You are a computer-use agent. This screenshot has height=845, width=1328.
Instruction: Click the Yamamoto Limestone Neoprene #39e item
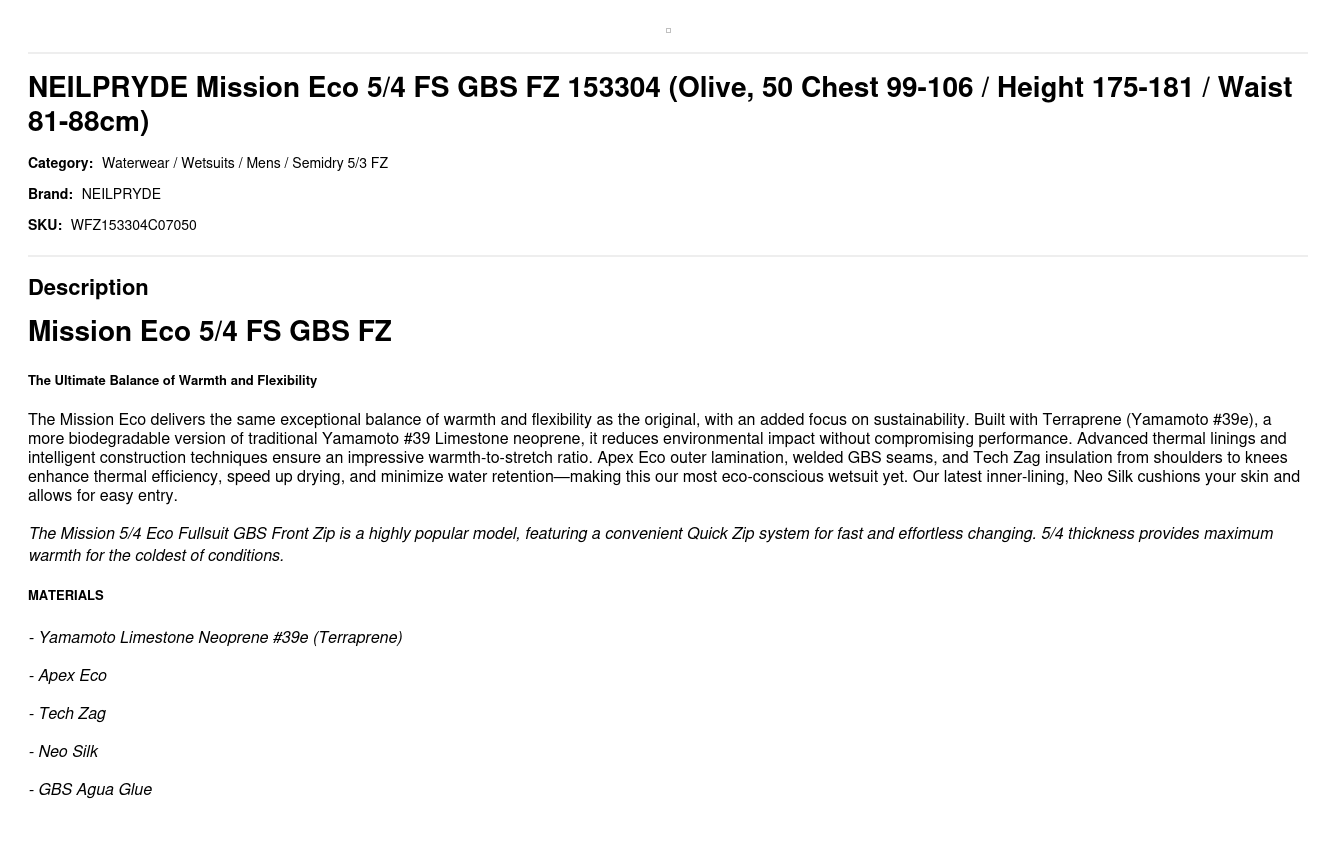[220, 638]
